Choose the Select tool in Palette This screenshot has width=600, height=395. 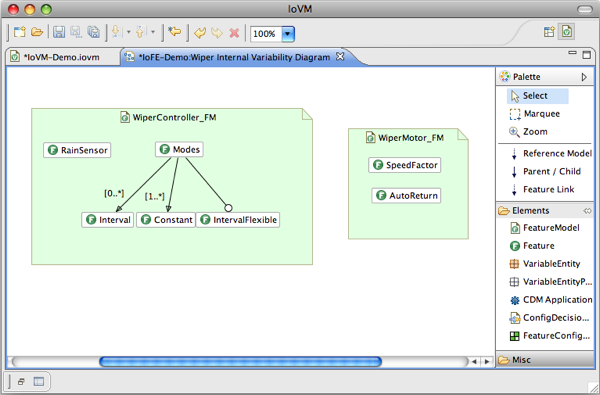pos(538,96)
